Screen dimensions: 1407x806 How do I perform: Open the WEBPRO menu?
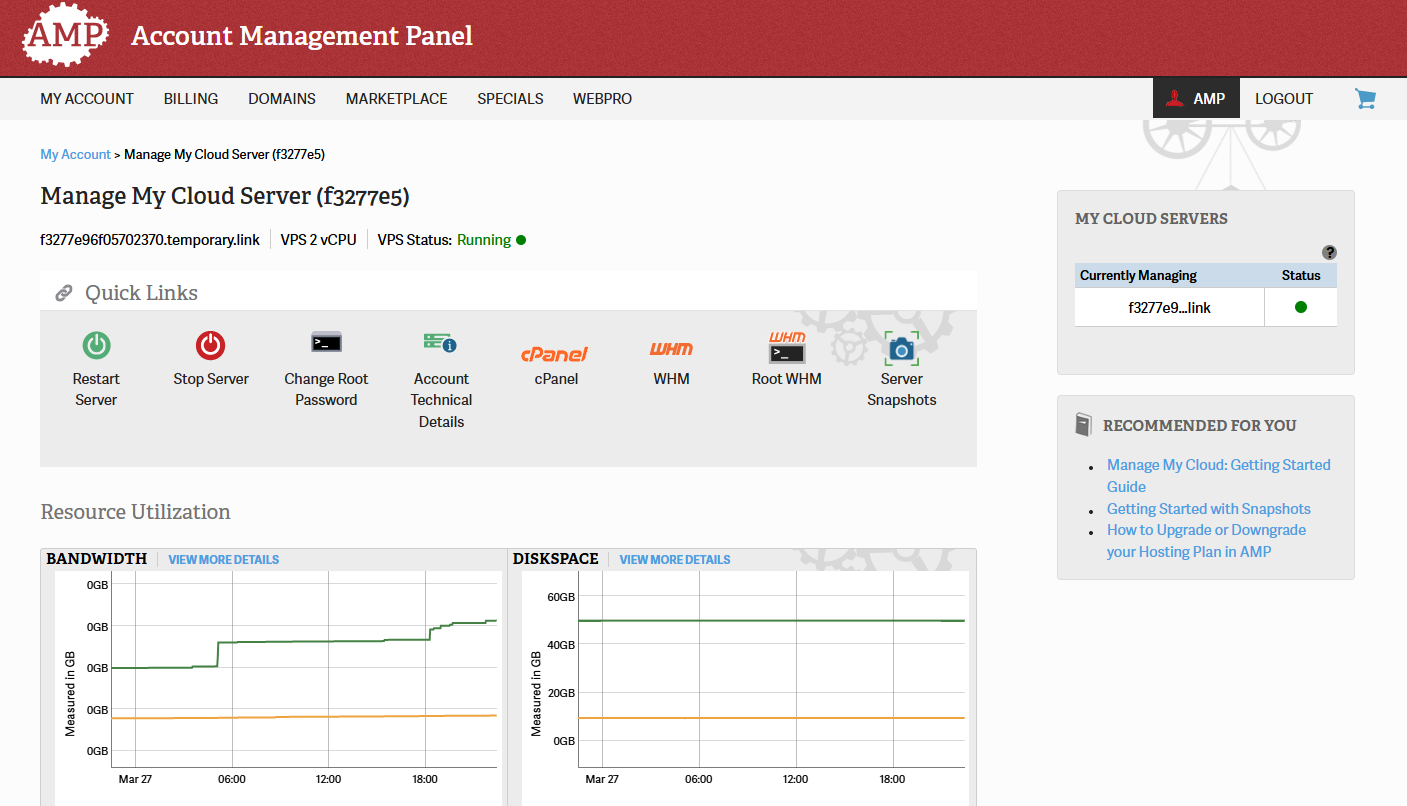tap(602, 99)
